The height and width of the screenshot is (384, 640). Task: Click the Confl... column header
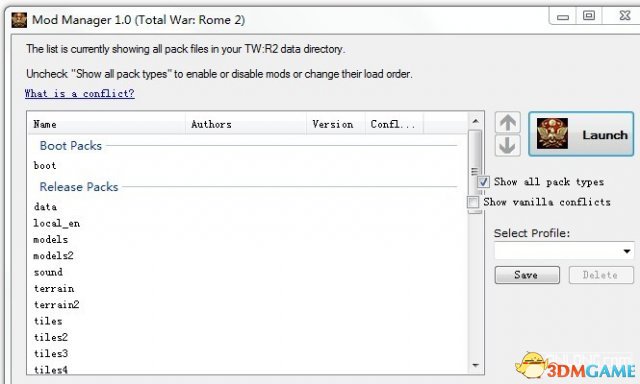[394, 124]
